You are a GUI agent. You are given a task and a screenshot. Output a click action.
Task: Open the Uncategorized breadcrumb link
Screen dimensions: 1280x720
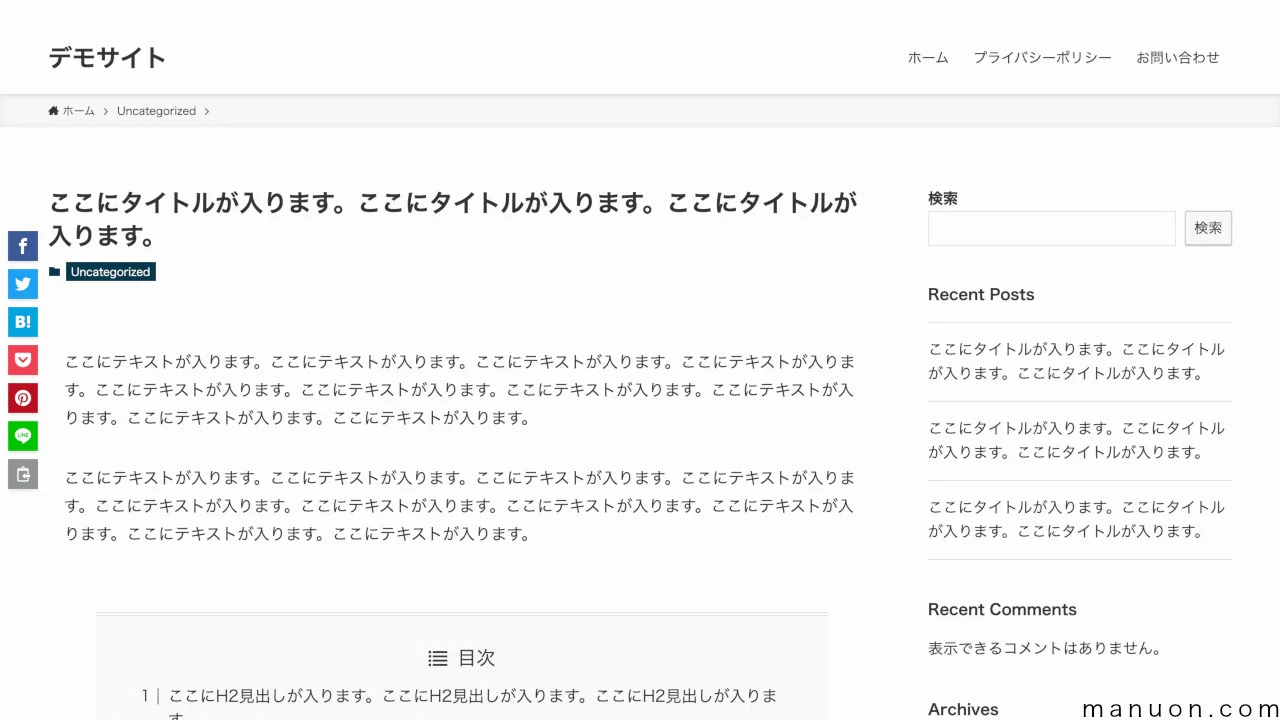[156, 111]
